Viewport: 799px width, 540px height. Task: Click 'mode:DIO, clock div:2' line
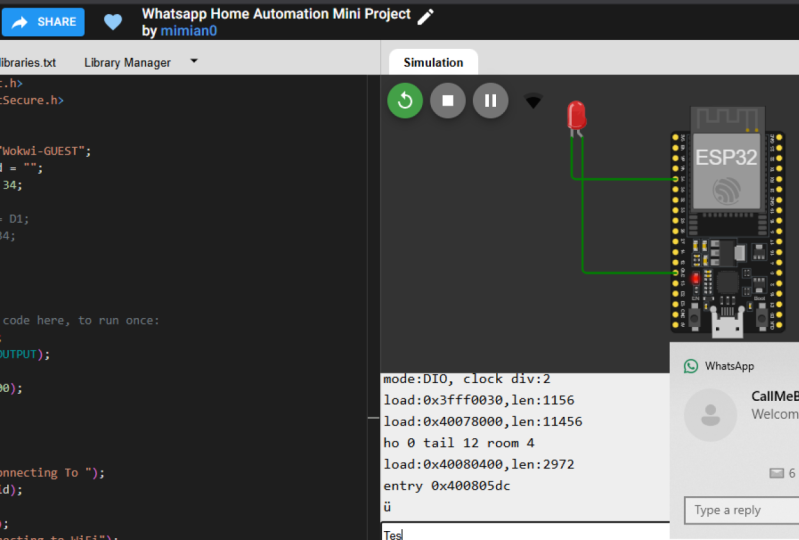[x=467, y=379]
